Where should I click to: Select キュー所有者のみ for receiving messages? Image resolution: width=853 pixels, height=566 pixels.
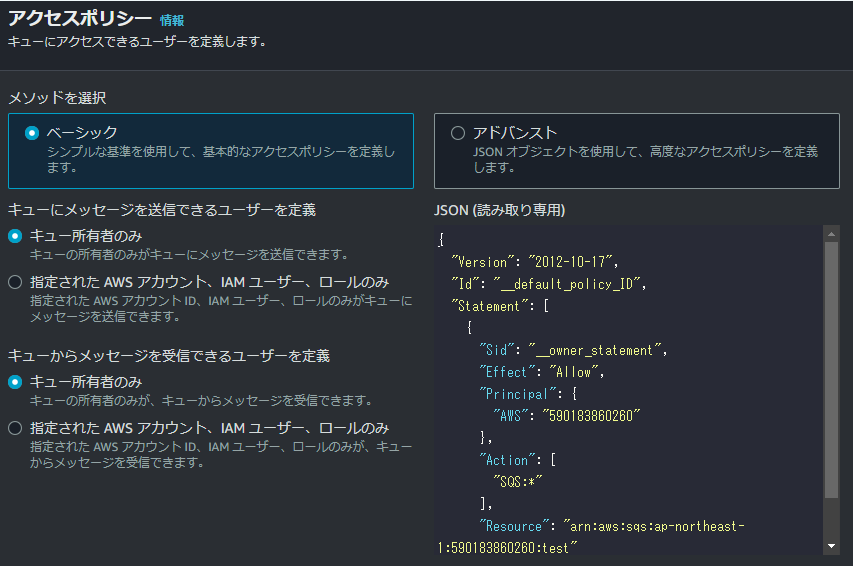click(15, 382)
